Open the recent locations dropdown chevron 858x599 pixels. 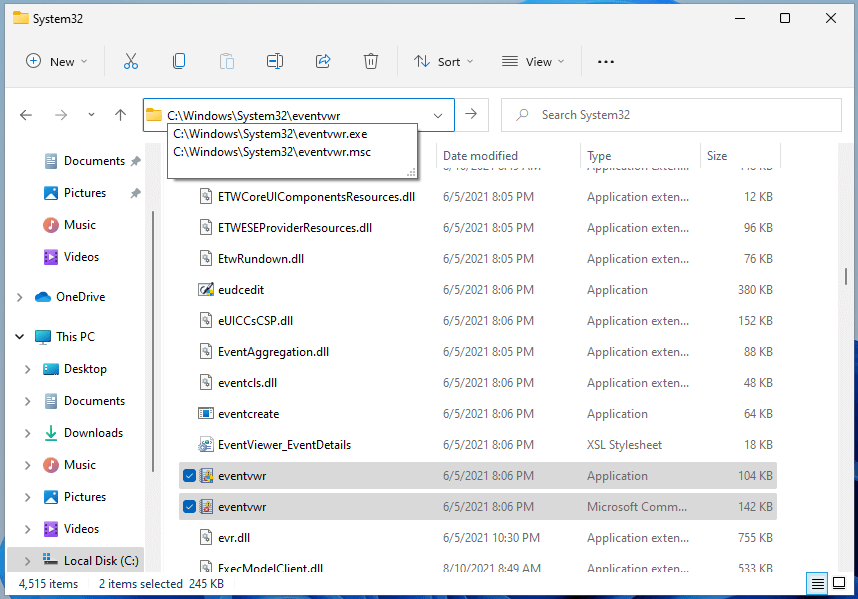[91, 115]
